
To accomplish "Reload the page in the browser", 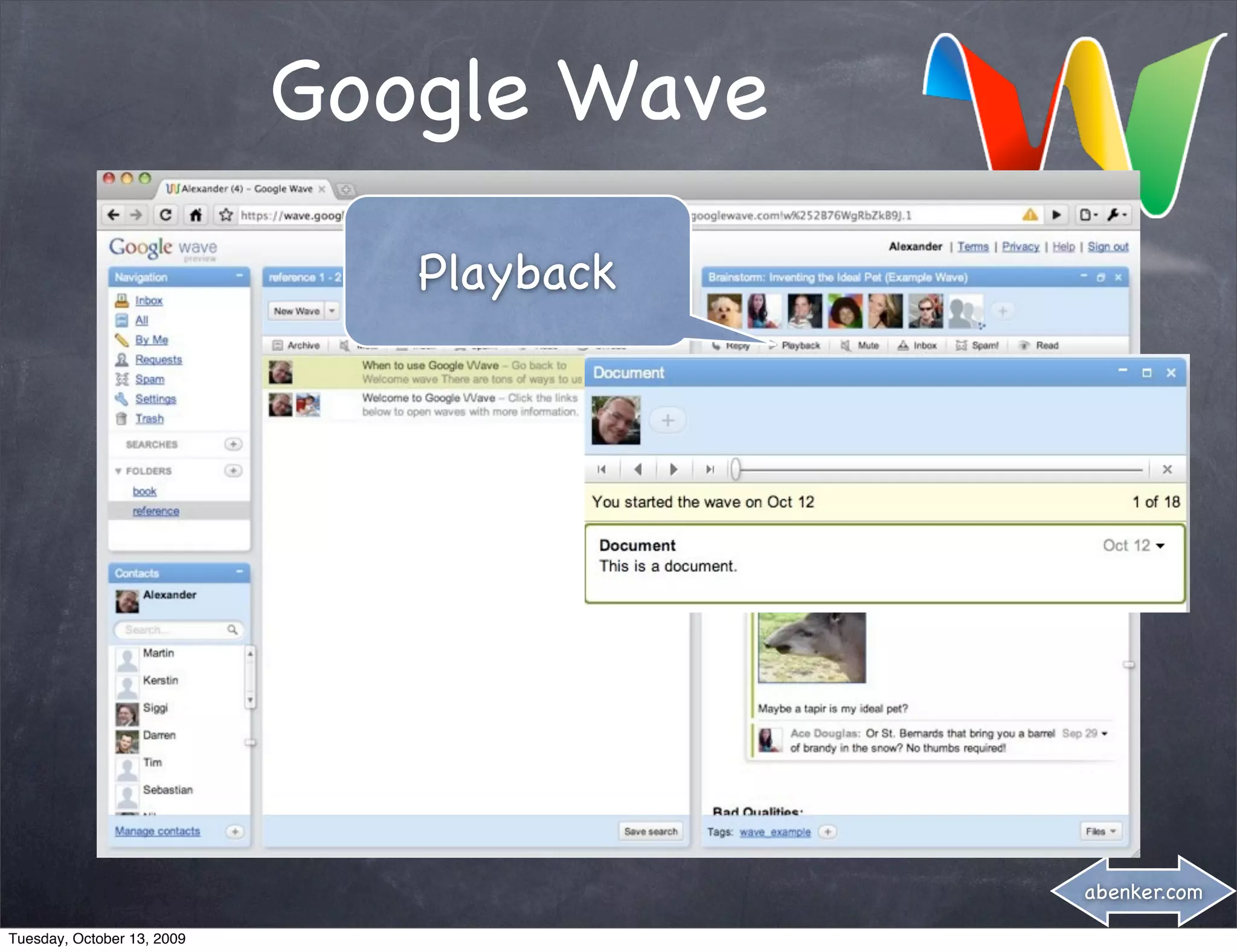I will click(x=165, y=214).
